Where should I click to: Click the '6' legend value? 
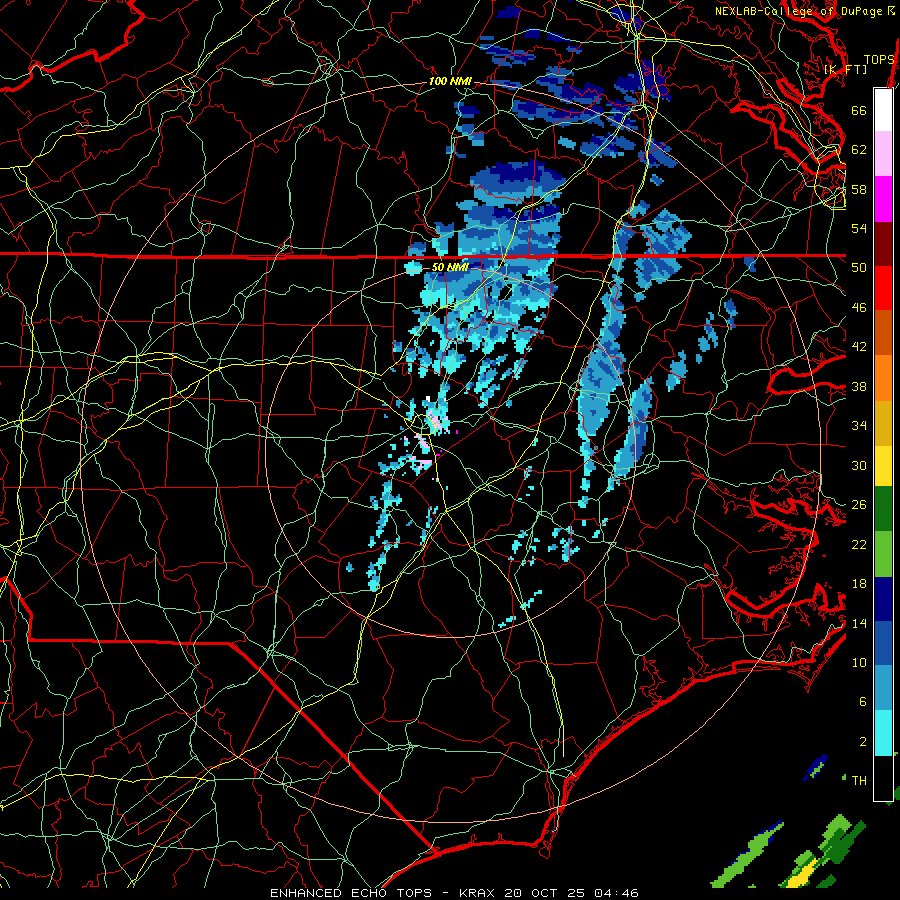pos(863,702)
